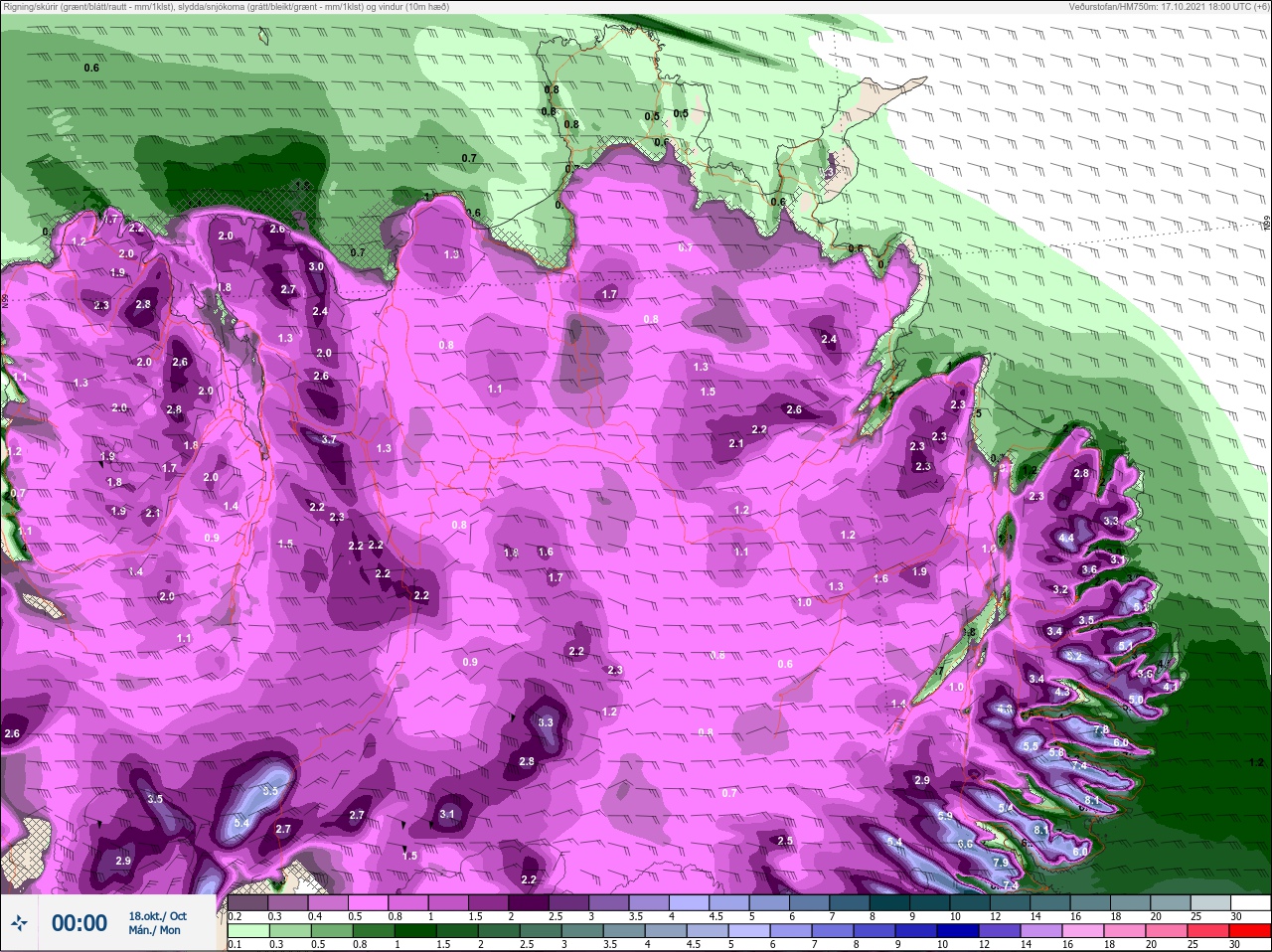
Task: Click the 18.okt./ Oct date label
Action: pos(157,916)
